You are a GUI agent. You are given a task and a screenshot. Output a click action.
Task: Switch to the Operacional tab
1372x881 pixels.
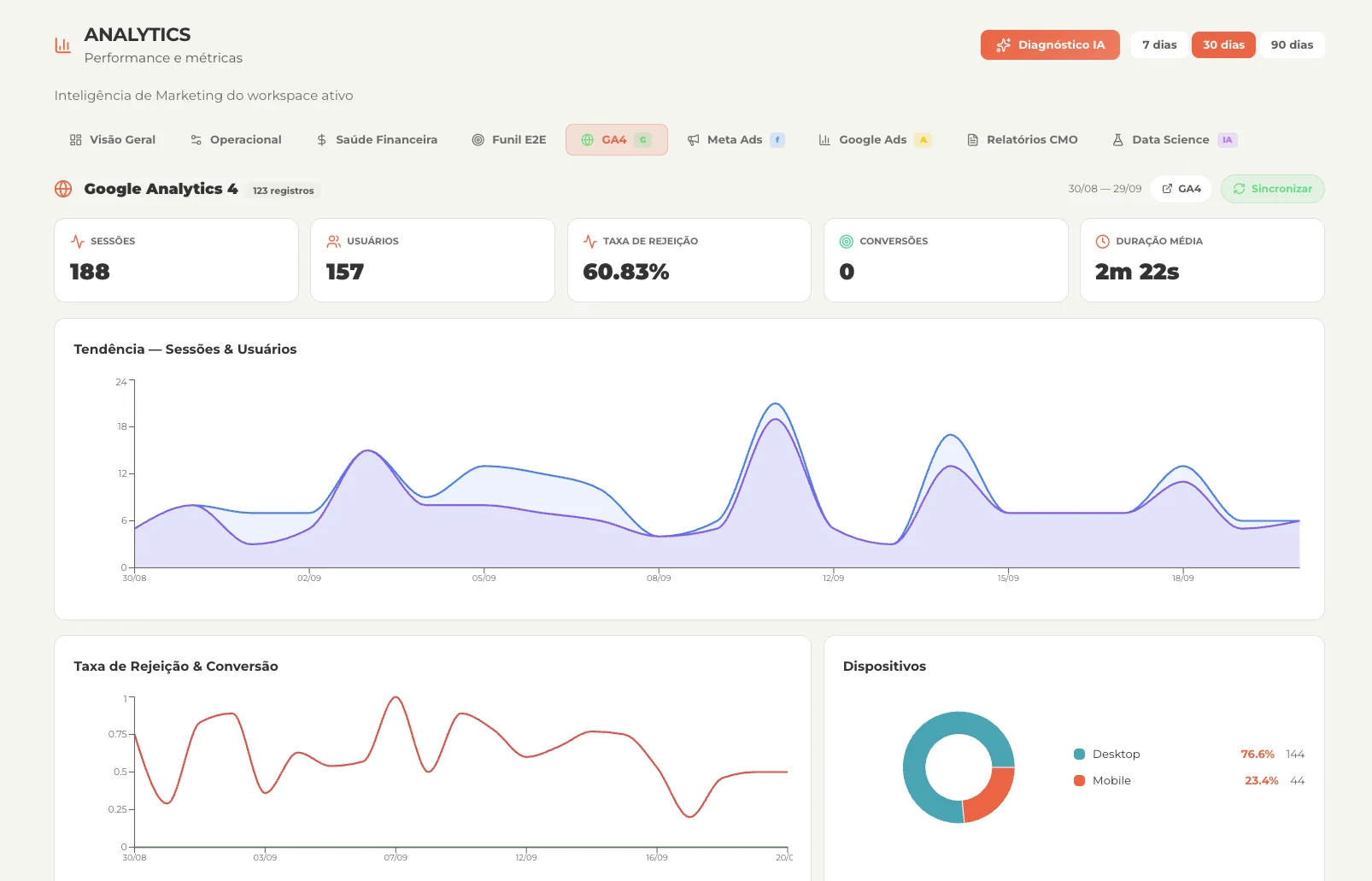click(237, 140)
